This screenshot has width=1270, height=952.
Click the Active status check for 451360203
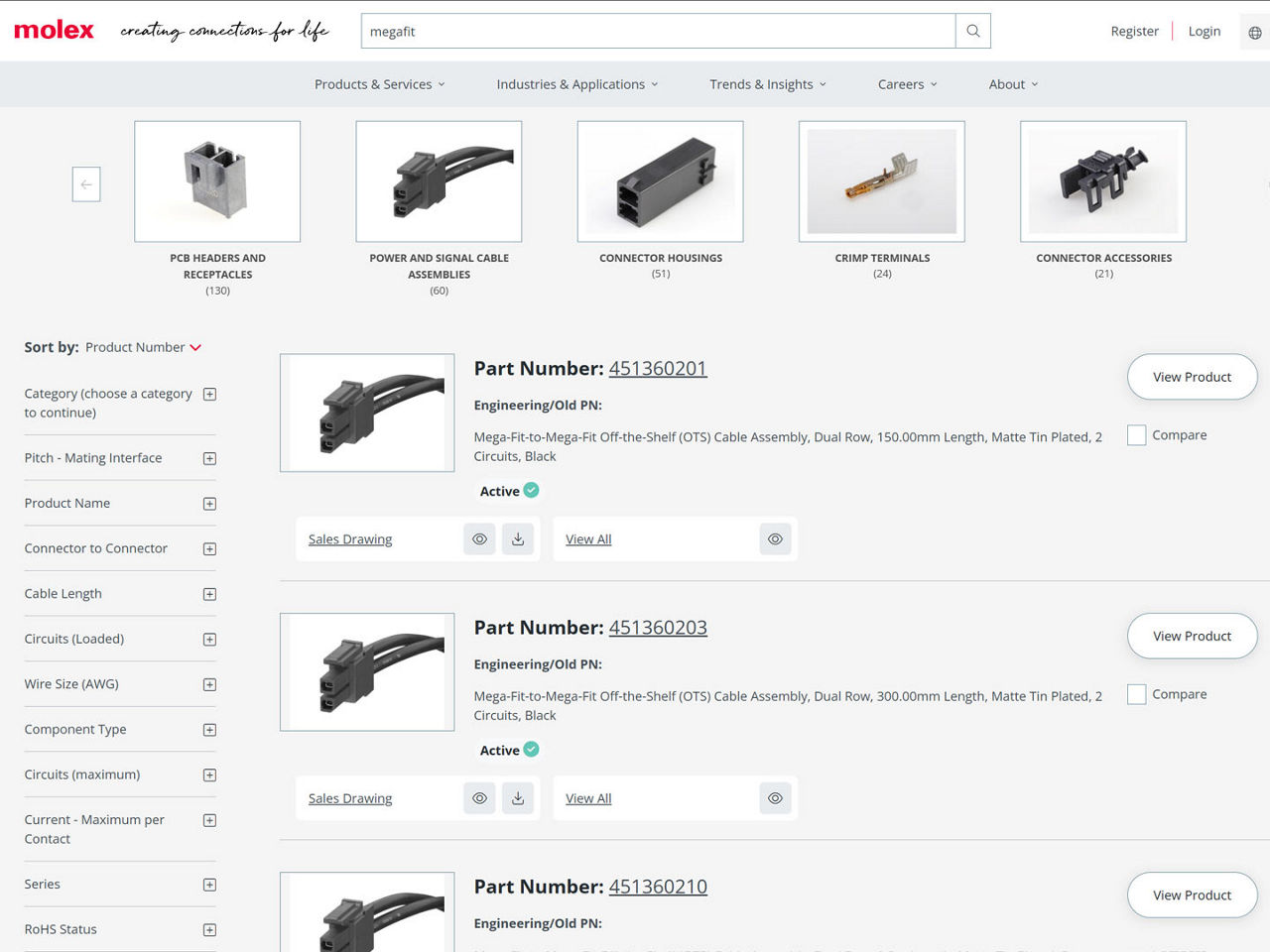532,749
